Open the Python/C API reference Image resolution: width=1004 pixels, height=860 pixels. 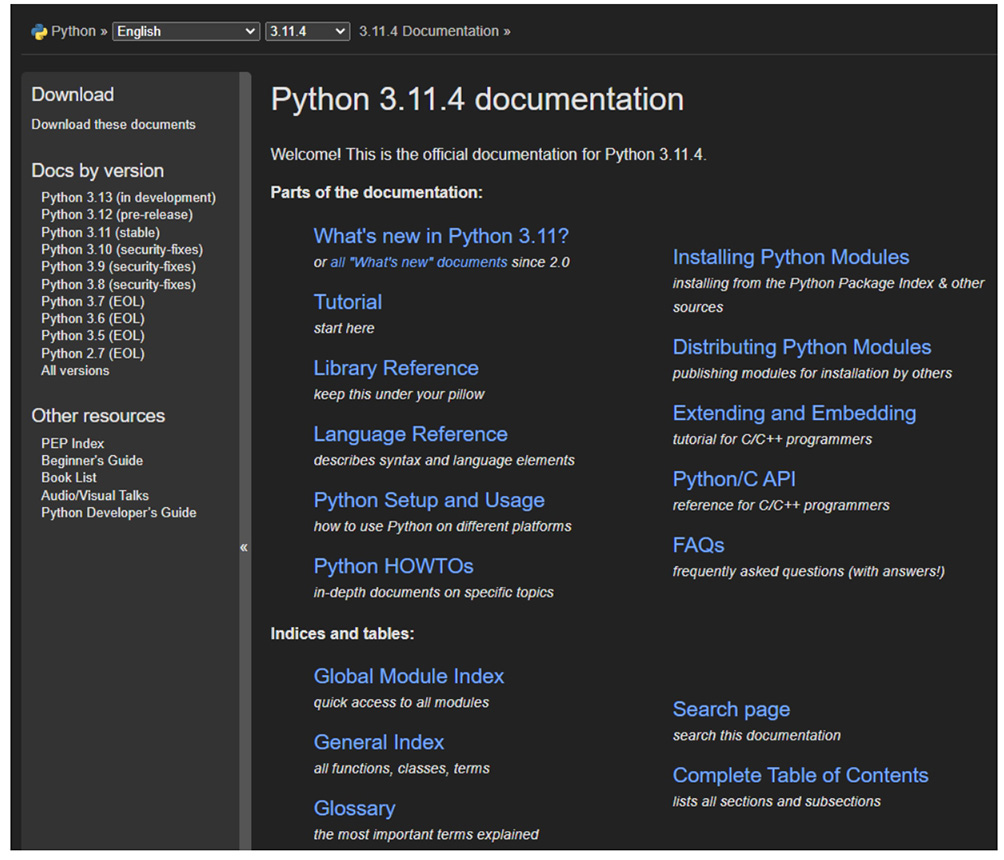pos(734,479)
